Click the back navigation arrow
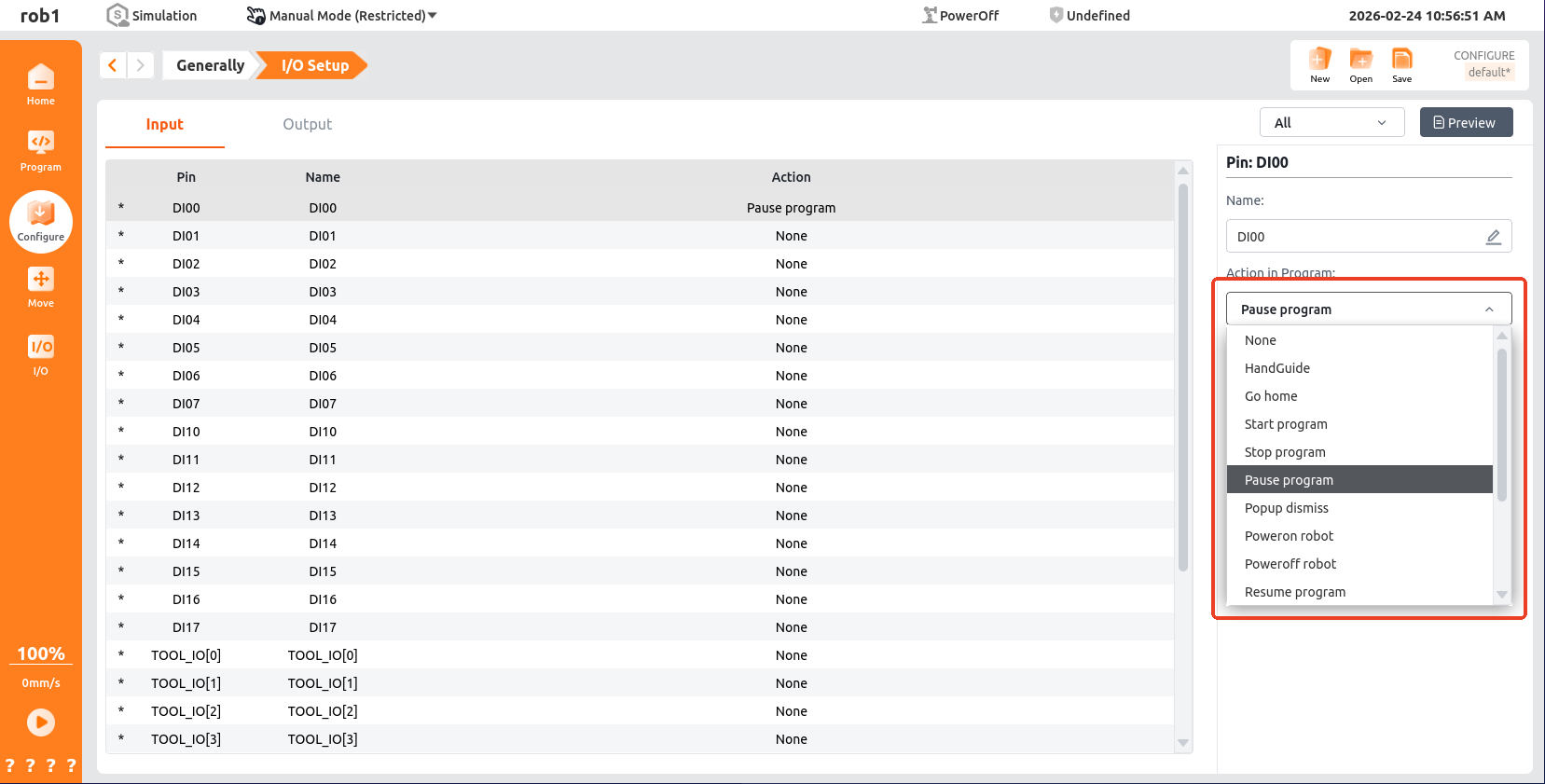The image size is (1545, 784). coord(113,65)
